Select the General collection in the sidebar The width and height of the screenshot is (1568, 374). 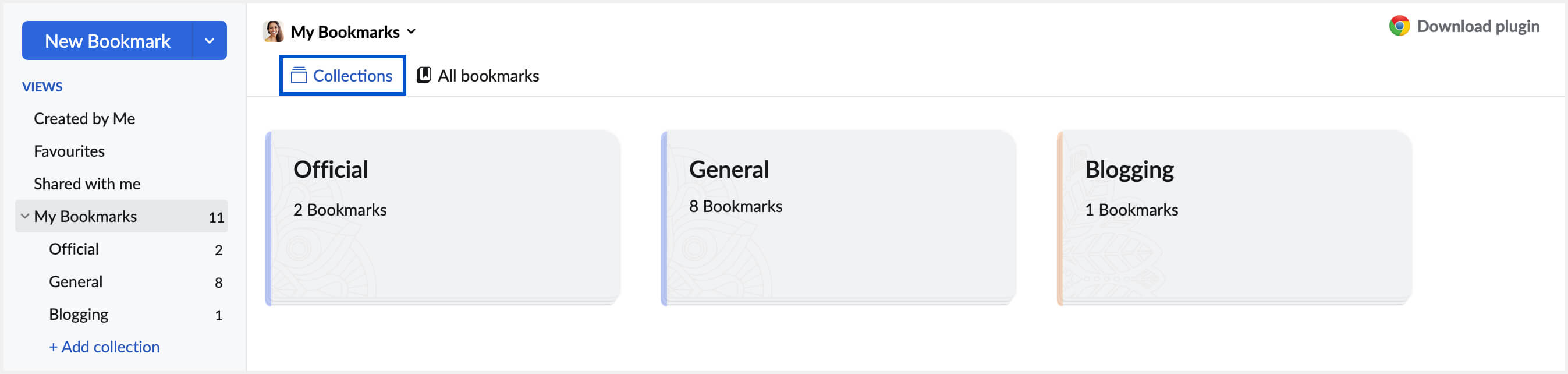coord(76,281)
